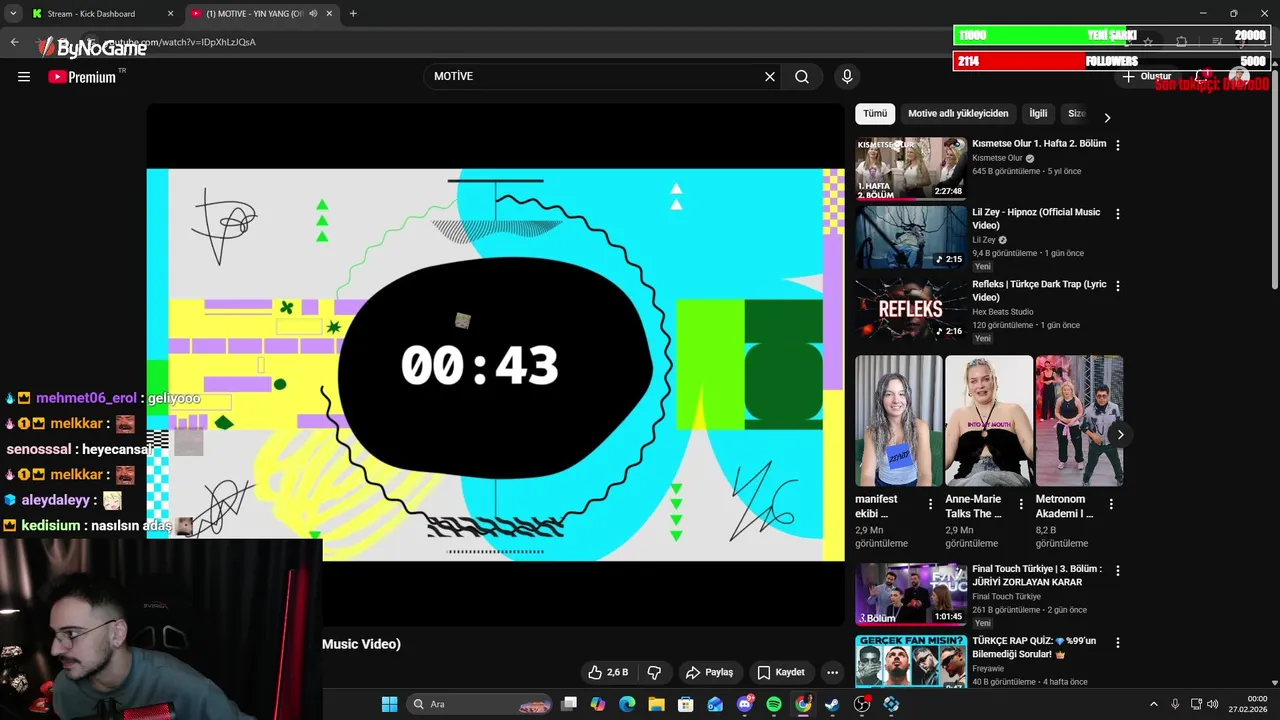Open Final Touch thumbnail 1:01:45
The height and width of the screenshot is (720, 1280).
(911, 594)
